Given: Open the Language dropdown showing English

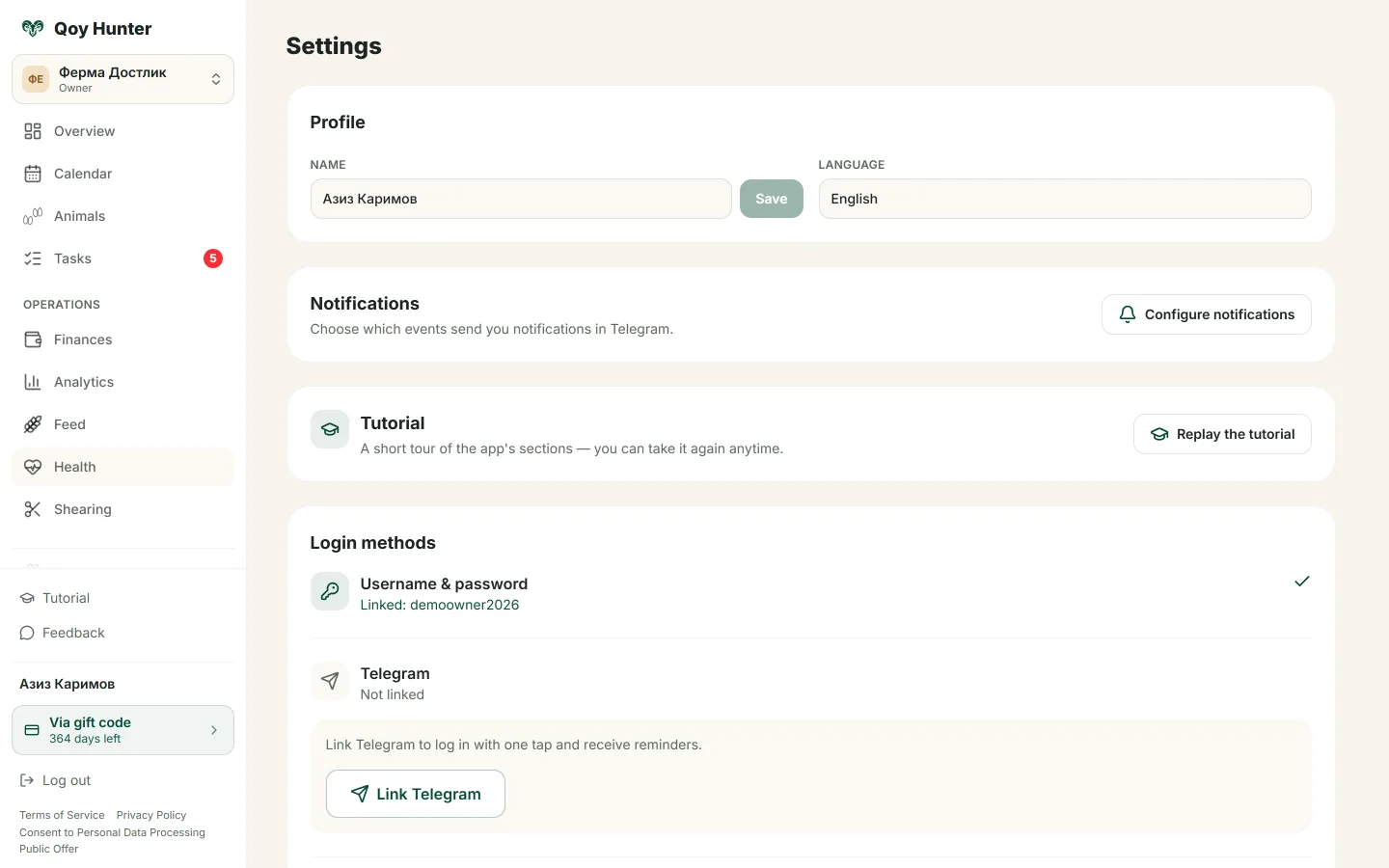Looking at the screenshot, I should (1065, 199).
